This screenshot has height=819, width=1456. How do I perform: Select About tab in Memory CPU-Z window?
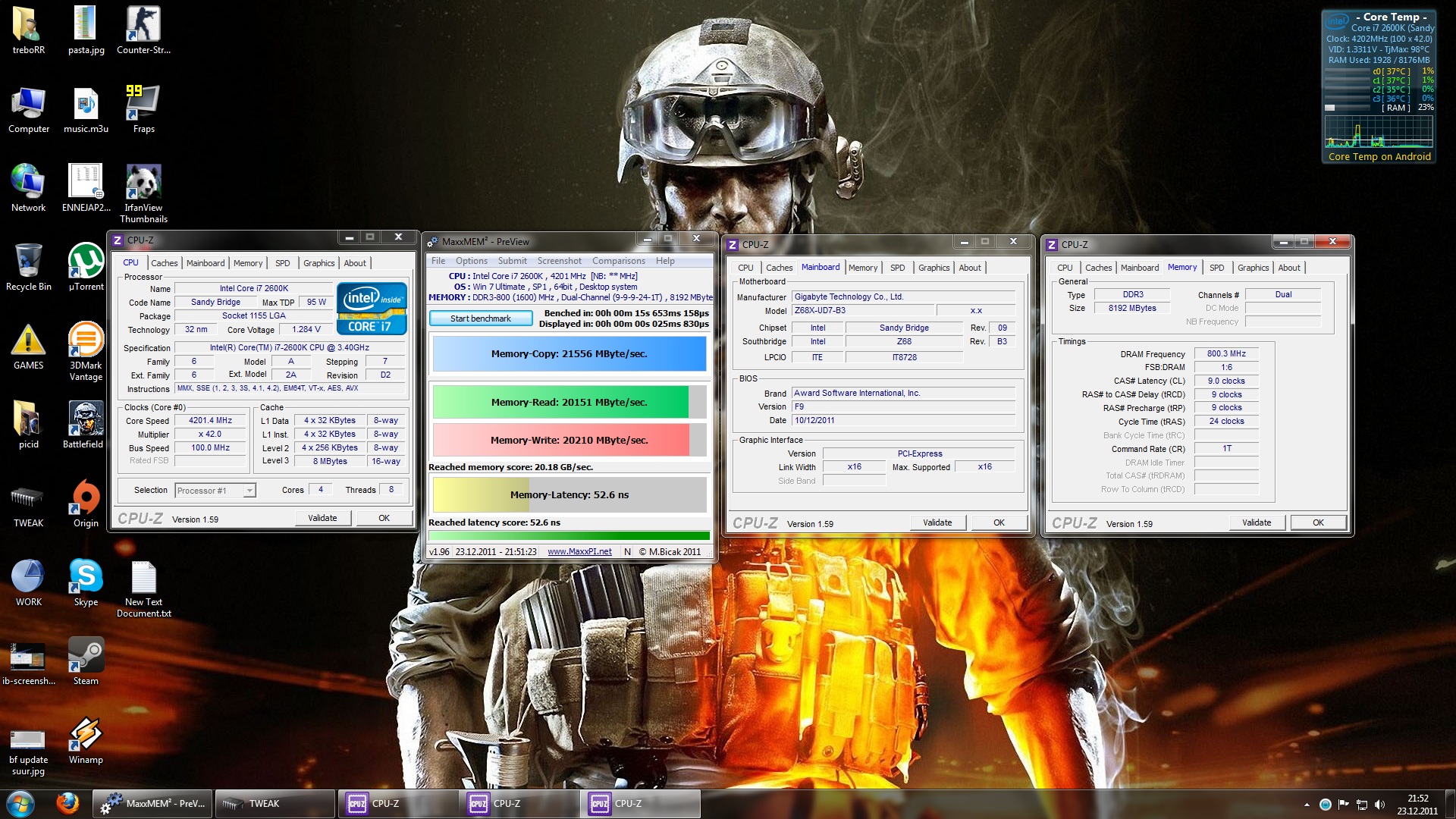coord(1288,268)
